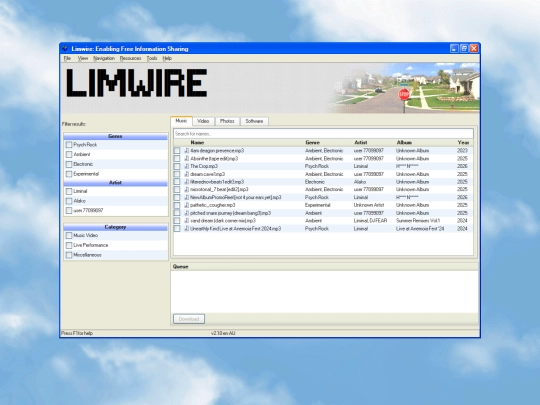Open the Help menu

(x=167, y=58)
